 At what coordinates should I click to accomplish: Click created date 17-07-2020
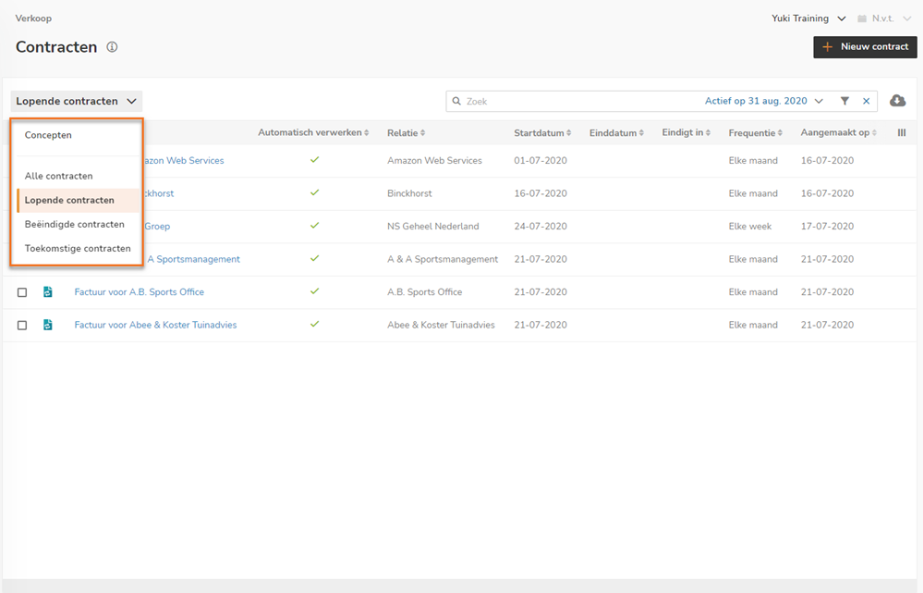827,226
